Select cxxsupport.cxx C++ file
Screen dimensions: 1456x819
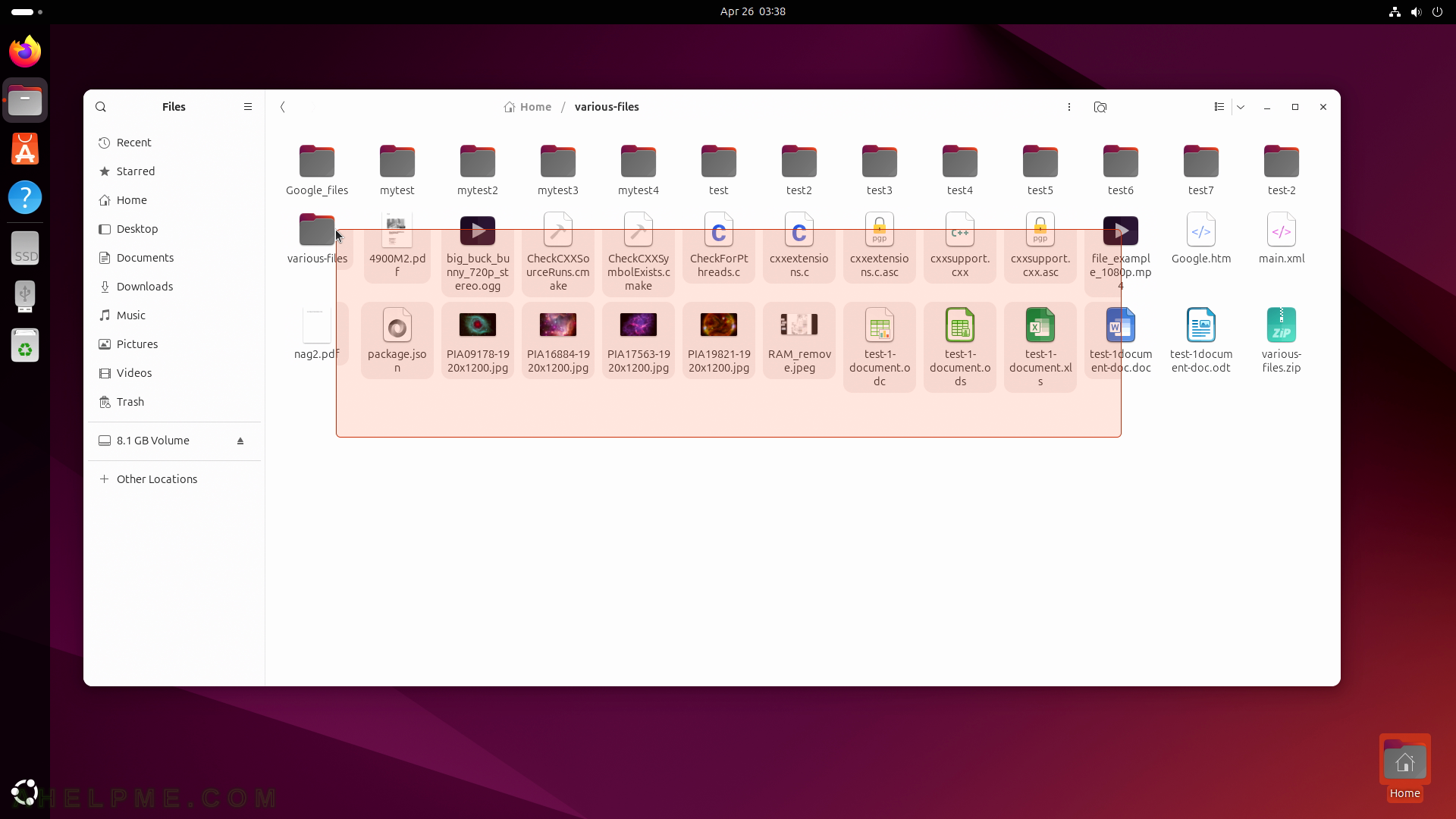click(960, 245)
